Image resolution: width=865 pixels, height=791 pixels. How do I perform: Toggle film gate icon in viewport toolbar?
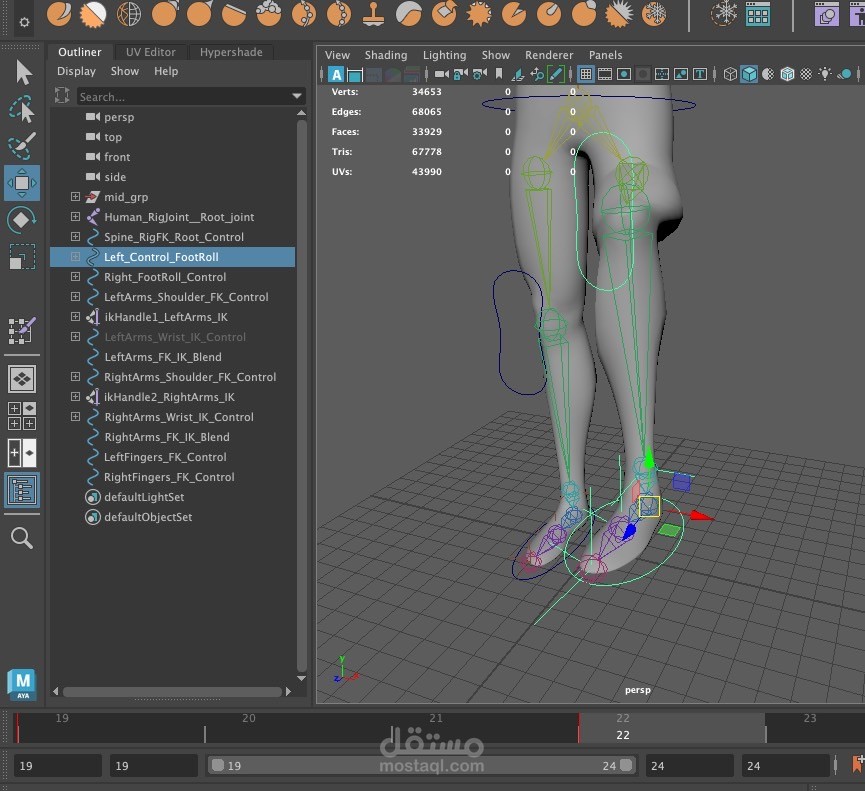pos(605,74)
